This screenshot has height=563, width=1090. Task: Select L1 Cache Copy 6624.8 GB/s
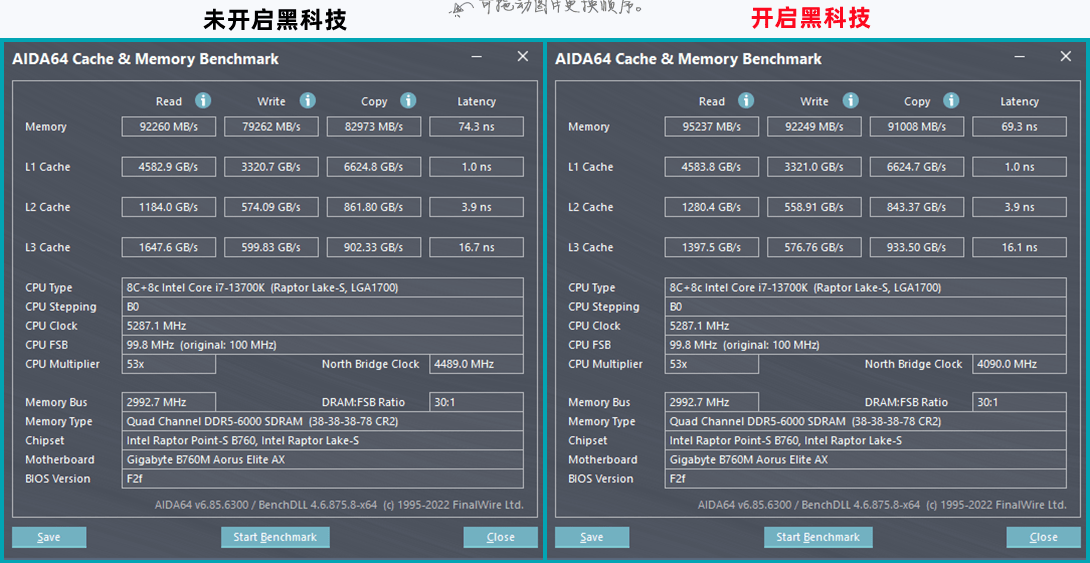(374, 167)
